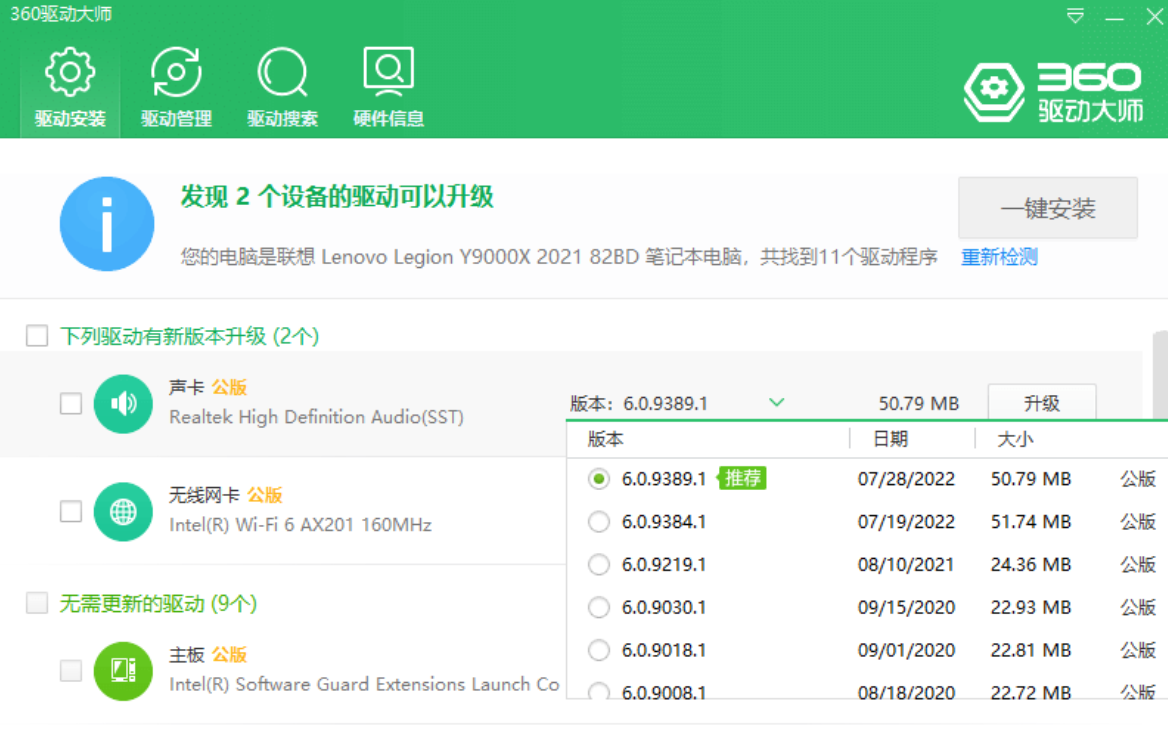Open the 驱动搜索 magnifier icon
This screenshot has height=740, width=1168.
[x=282, y=72]
